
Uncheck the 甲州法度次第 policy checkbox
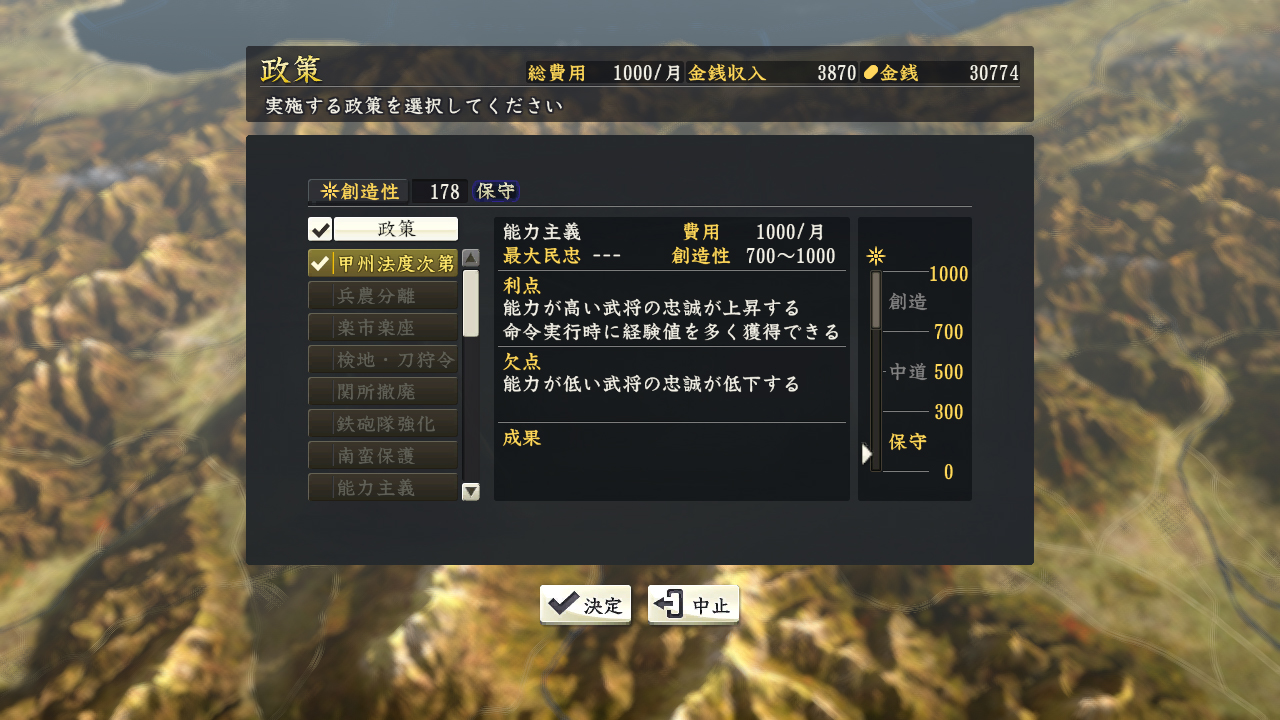[x=320, y=264]
